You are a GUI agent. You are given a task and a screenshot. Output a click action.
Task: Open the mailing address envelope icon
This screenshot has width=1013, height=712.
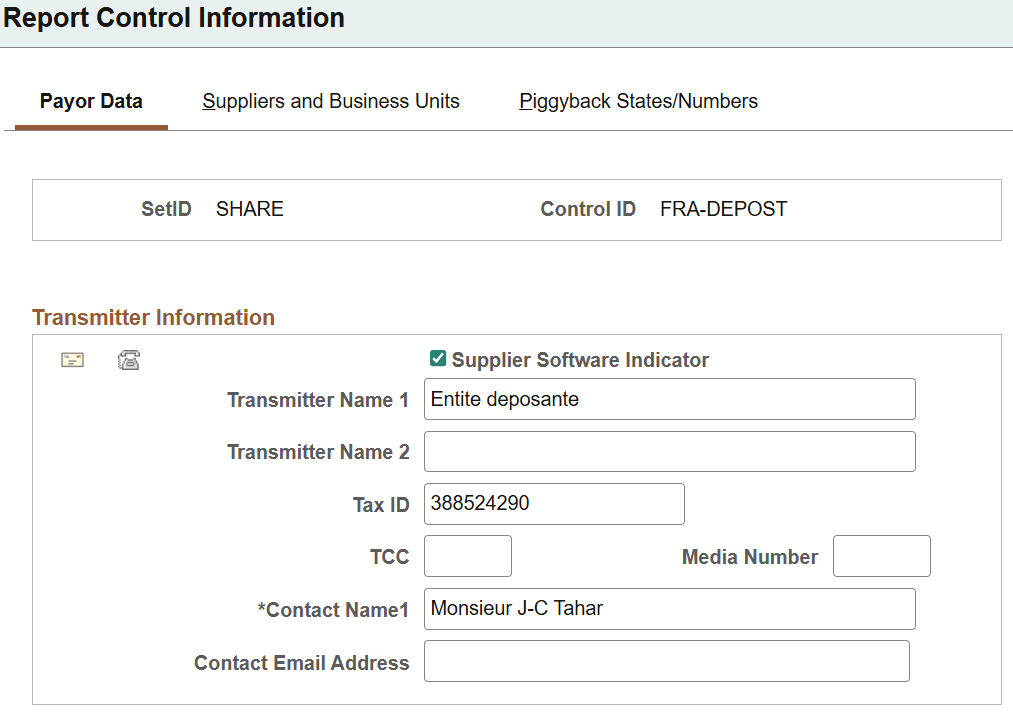(x=72, y=359)
